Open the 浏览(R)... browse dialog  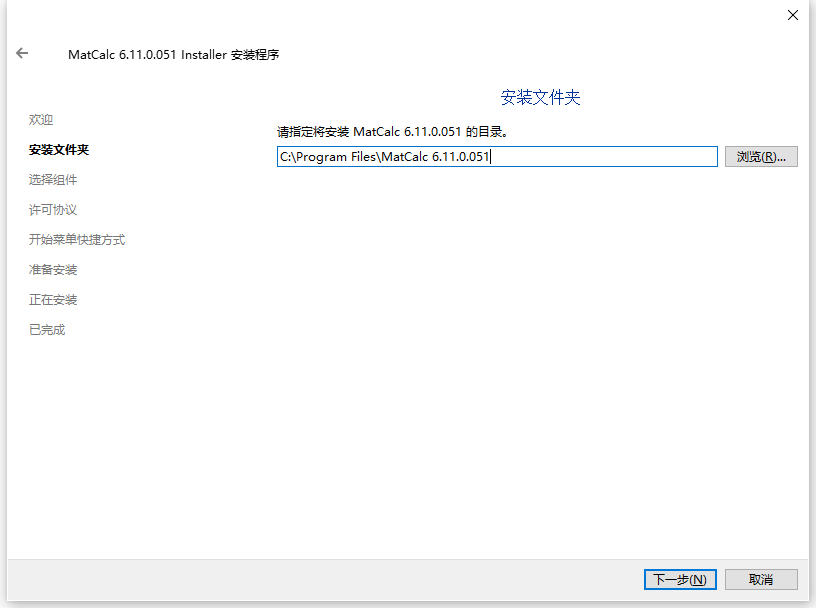tap(761, 157)
